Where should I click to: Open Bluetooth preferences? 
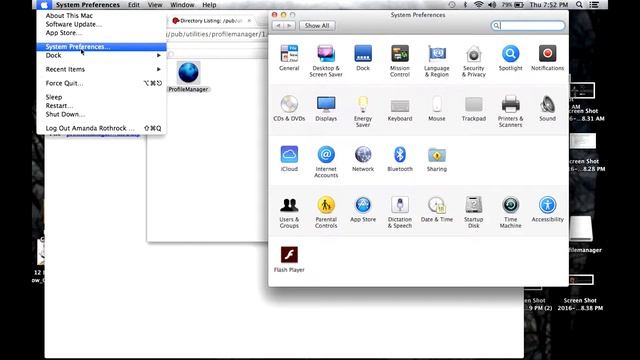(400, 159)
